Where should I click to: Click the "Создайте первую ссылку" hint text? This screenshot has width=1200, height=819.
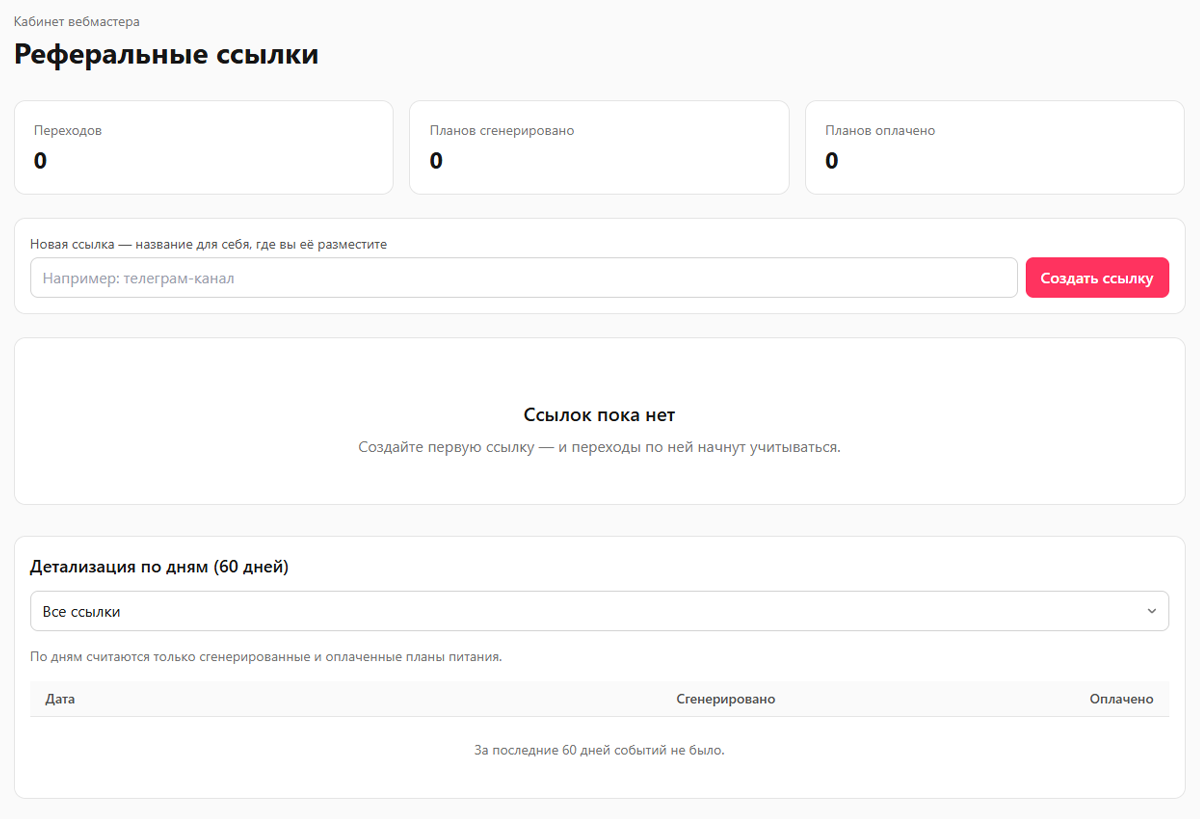pyautogui.click(x=444, y=447)
